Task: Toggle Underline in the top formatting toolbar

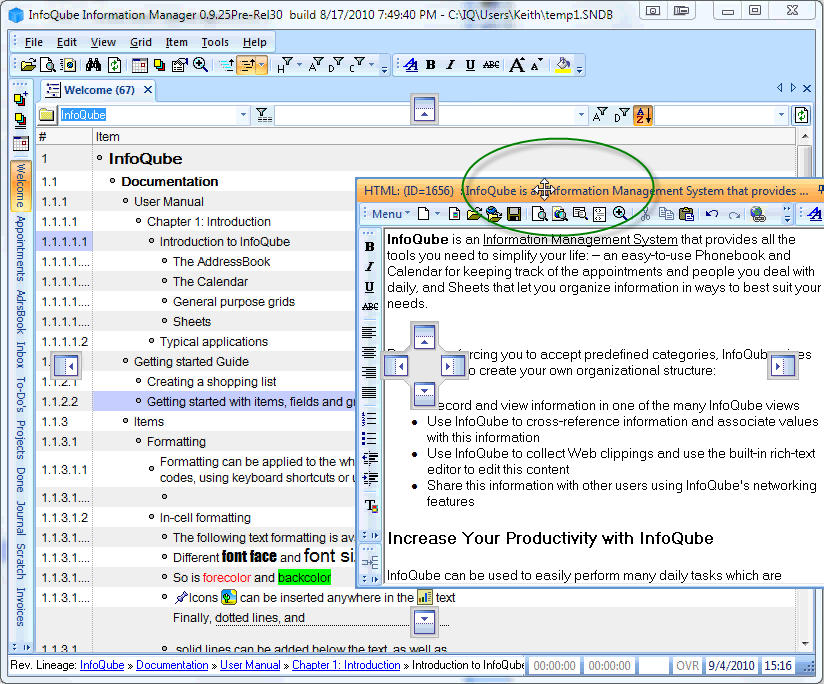Action: [470, 65]
